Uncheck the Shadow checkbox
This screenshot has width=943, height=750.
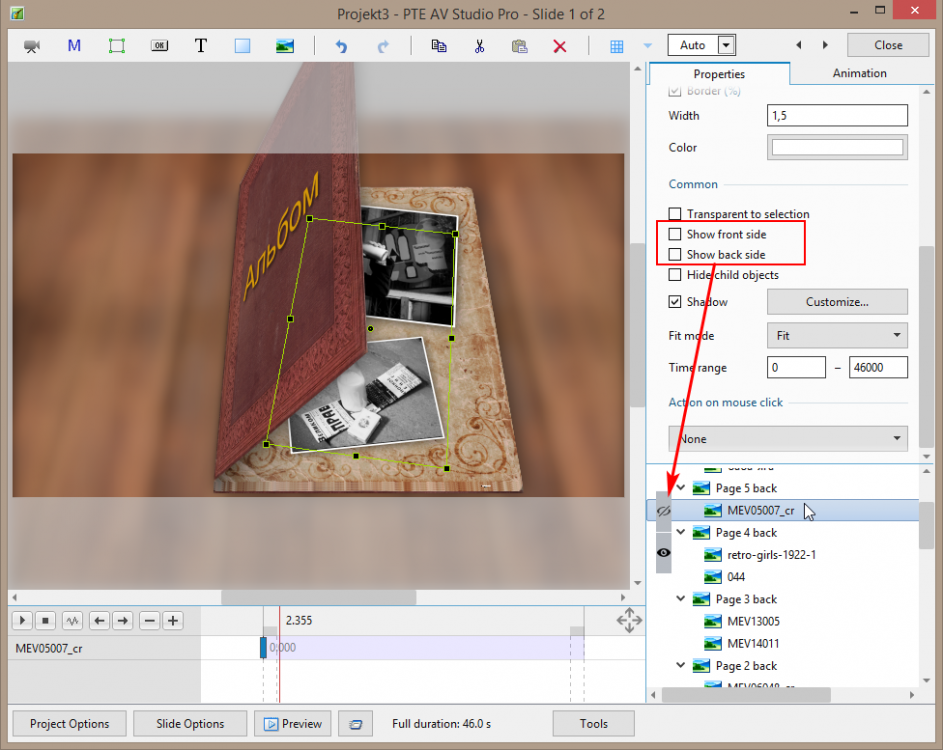coord(675,302)
